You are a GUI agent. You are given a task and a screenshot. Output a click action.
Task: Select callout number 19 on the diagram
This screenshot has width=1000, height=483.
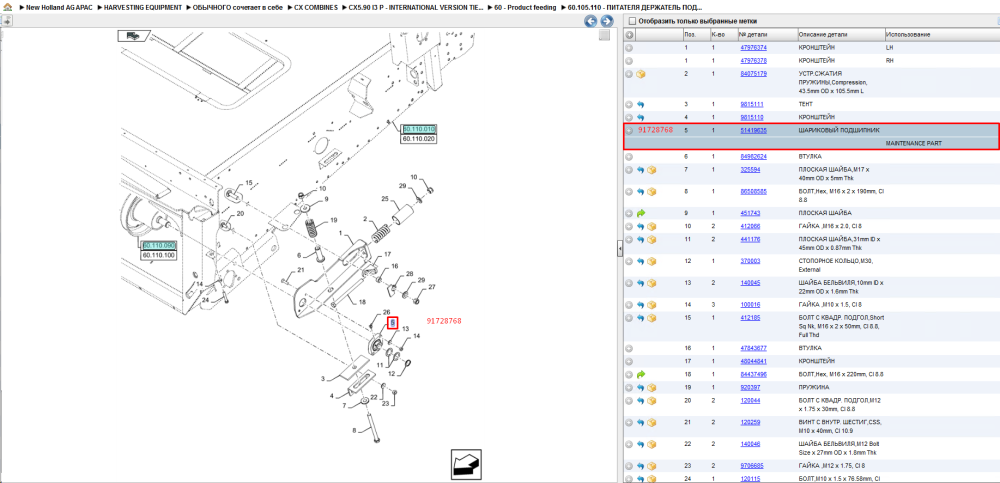click(x=334, y=220)
